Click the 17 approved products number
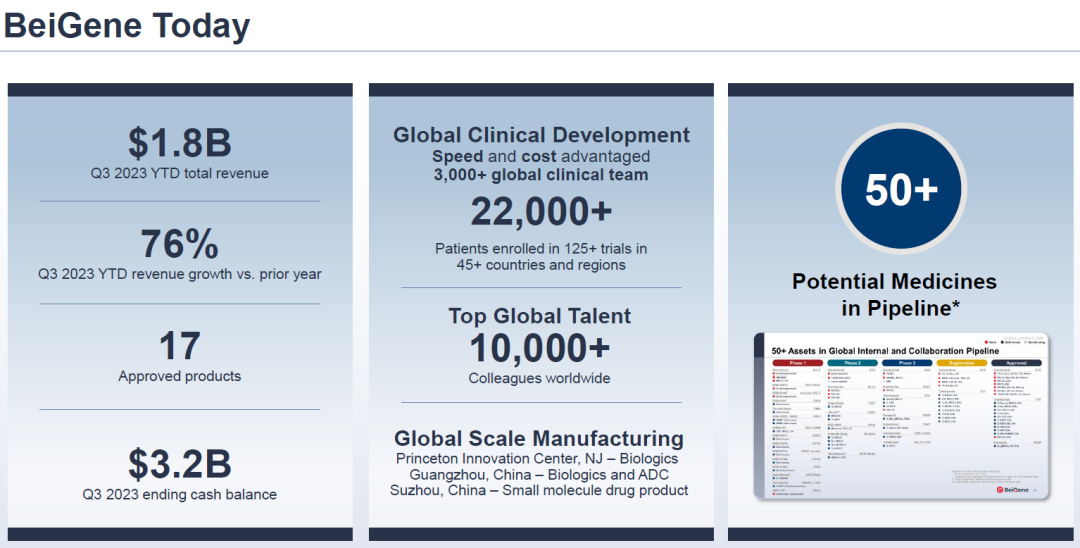 (180, 346)
